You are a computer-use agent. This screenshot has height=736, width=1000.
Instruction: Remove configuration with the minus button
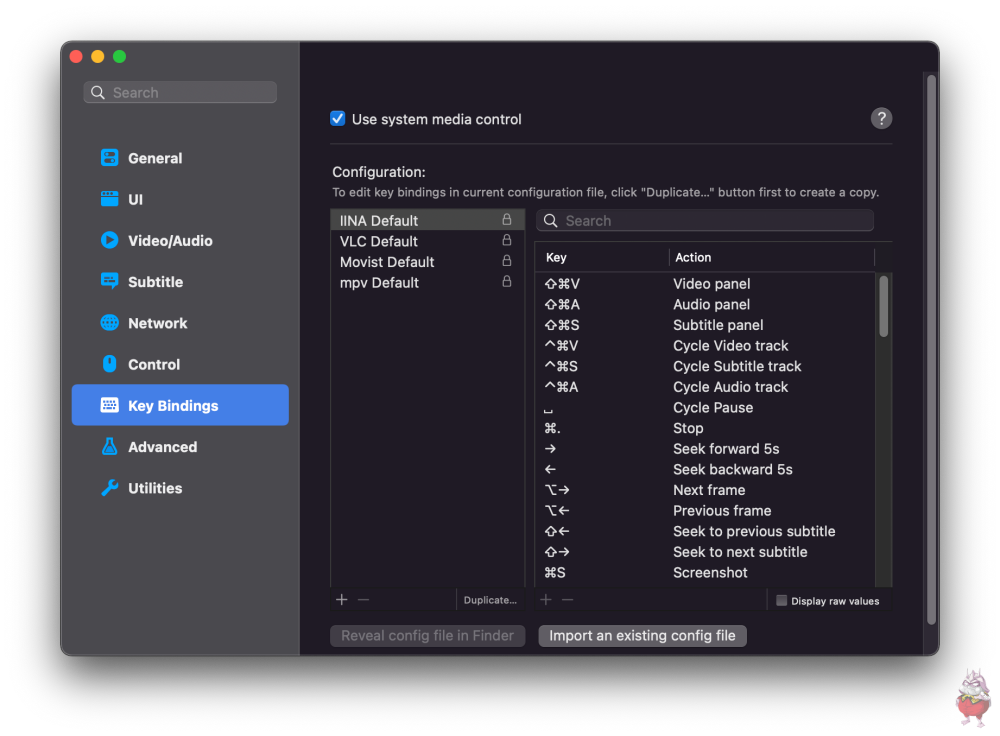coord(364,600)
